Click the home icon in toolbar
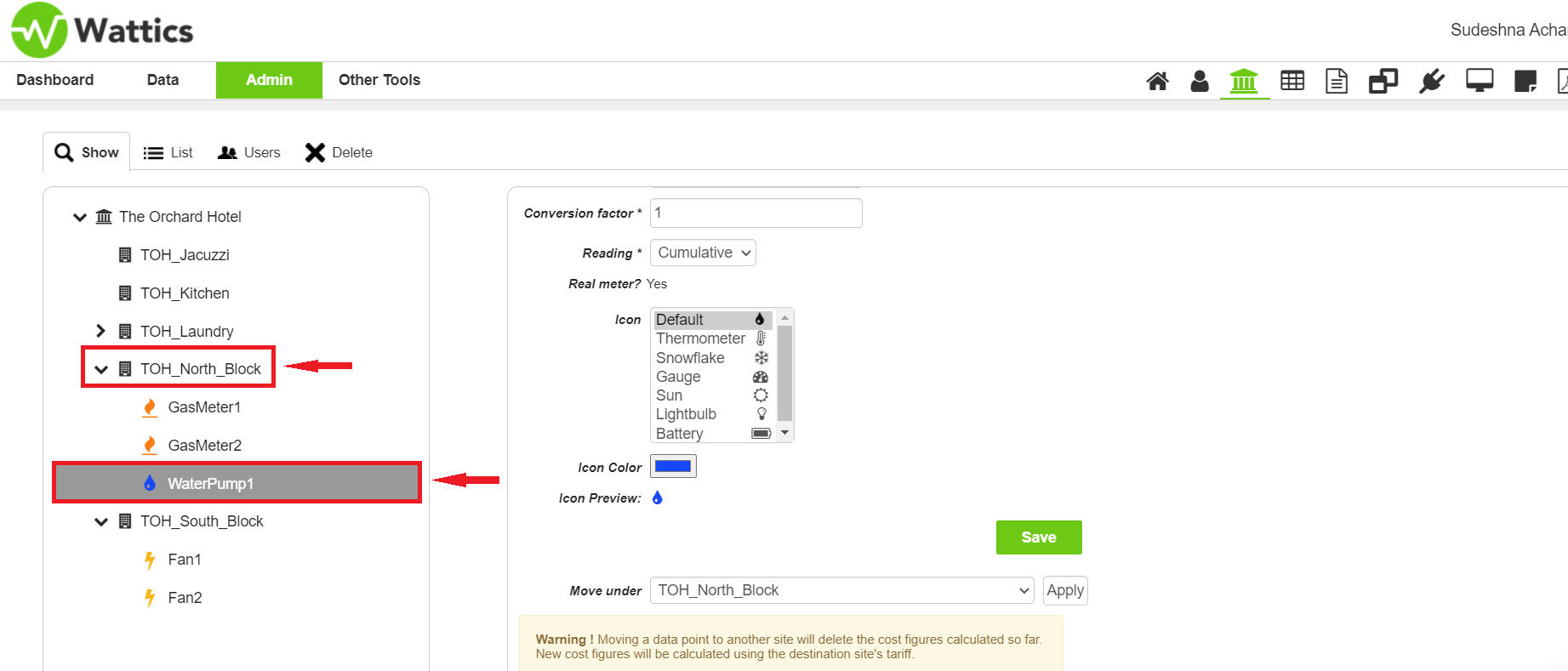Screen dimensions: 1568x671 (x=1157, y=81)
